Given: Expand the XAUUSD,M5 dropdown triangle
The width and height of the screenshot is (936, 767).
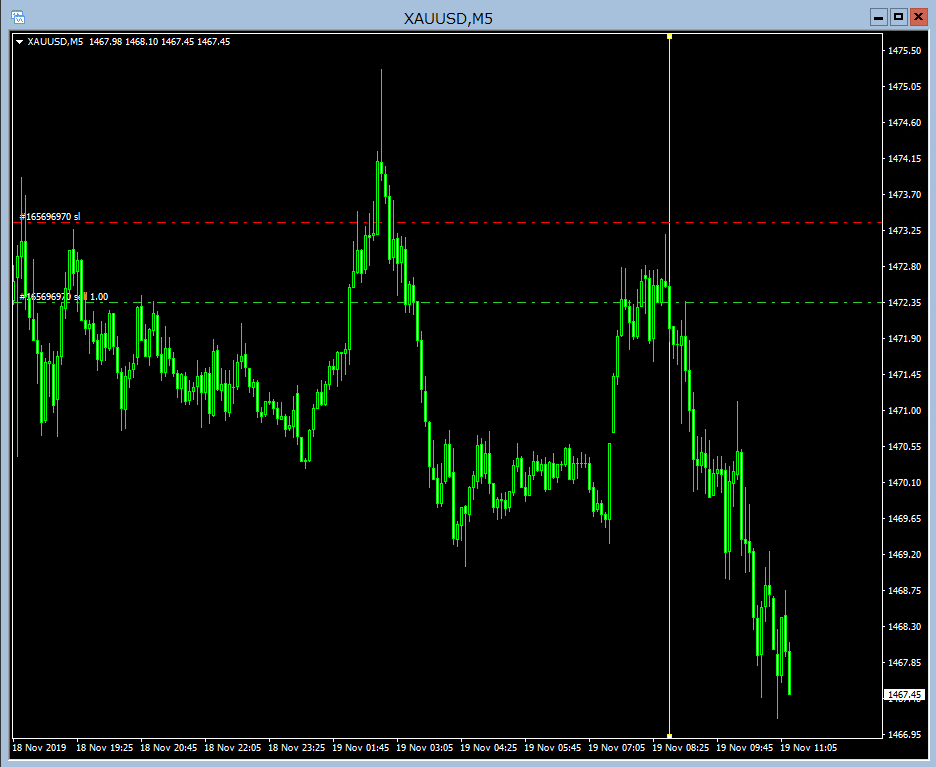Looking at the screenshot, I should click(x=20, y=42).
